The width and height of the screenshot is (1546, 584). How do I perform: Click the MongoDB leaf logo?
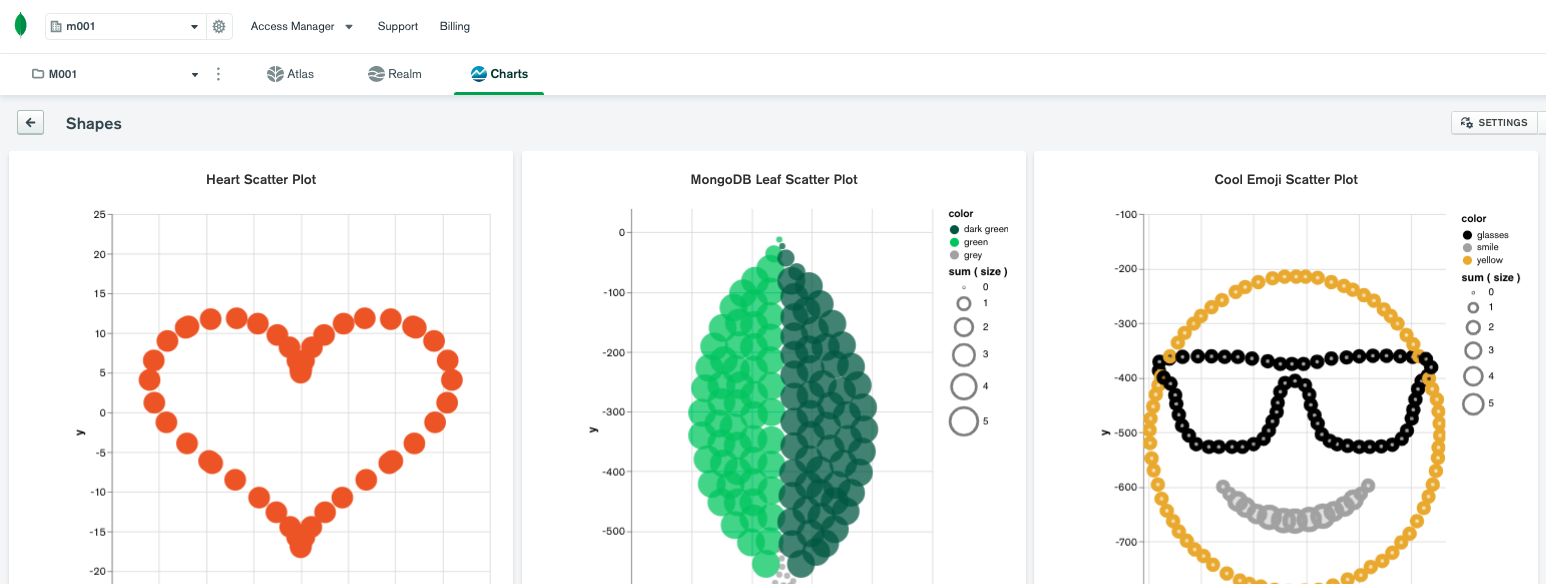pos(21,26)
